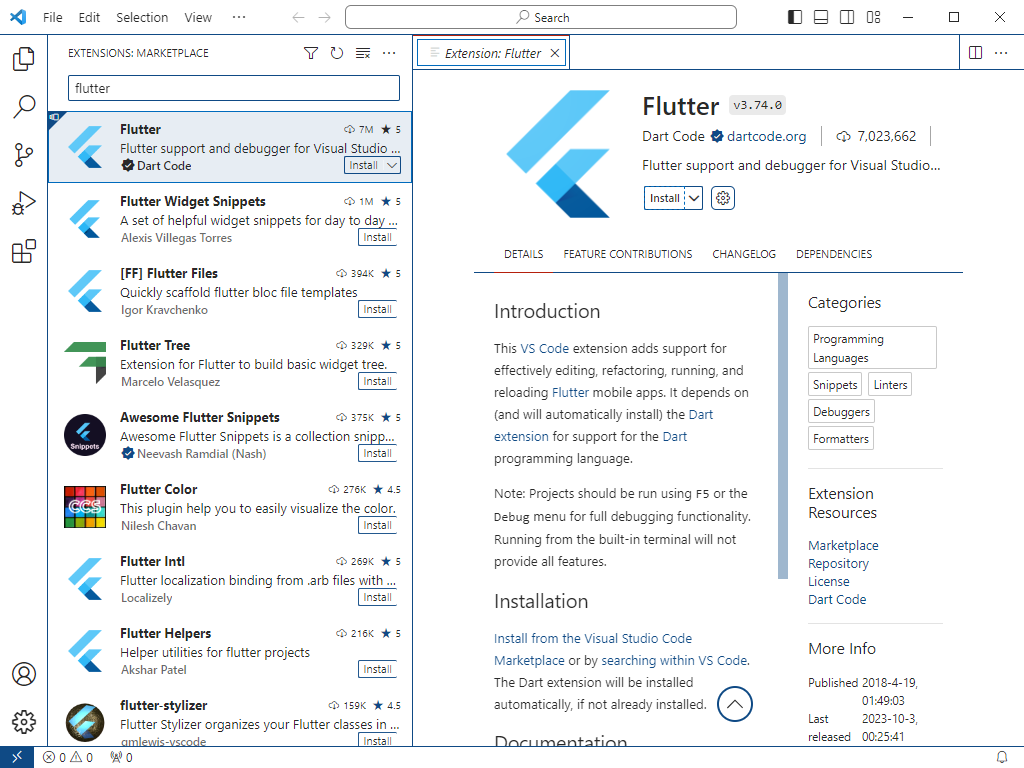This screenshot has height=768, width=1024.
Task: Refresh the extensions list
Action: point(337,53)
